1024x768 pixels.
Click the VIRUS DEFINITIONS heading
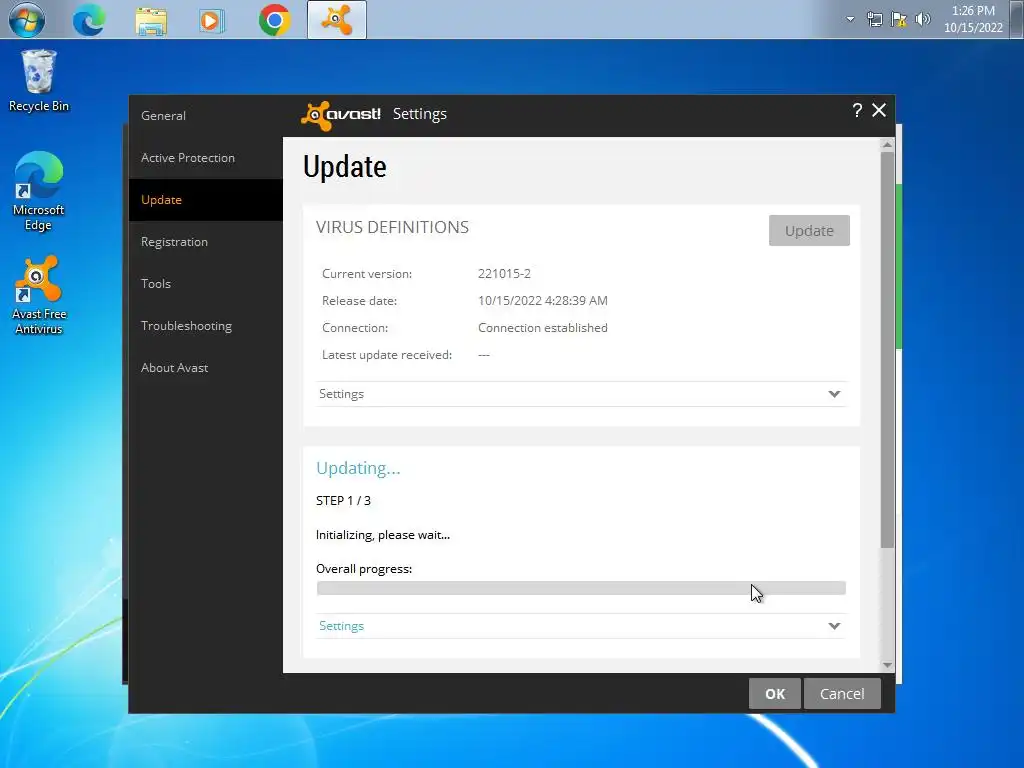(392, 227)
